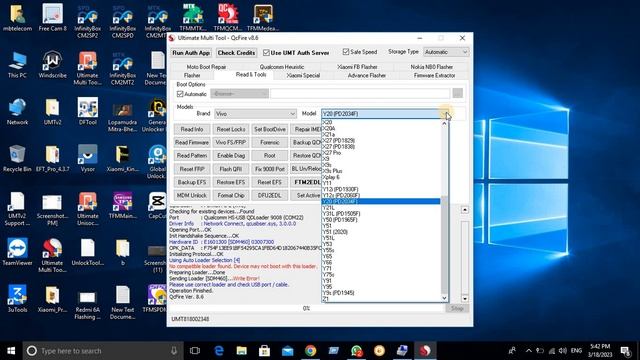Open the UMTv2 folder on the desktop
The height and width of the screenshot is (360, 640).
coord(52,111)
